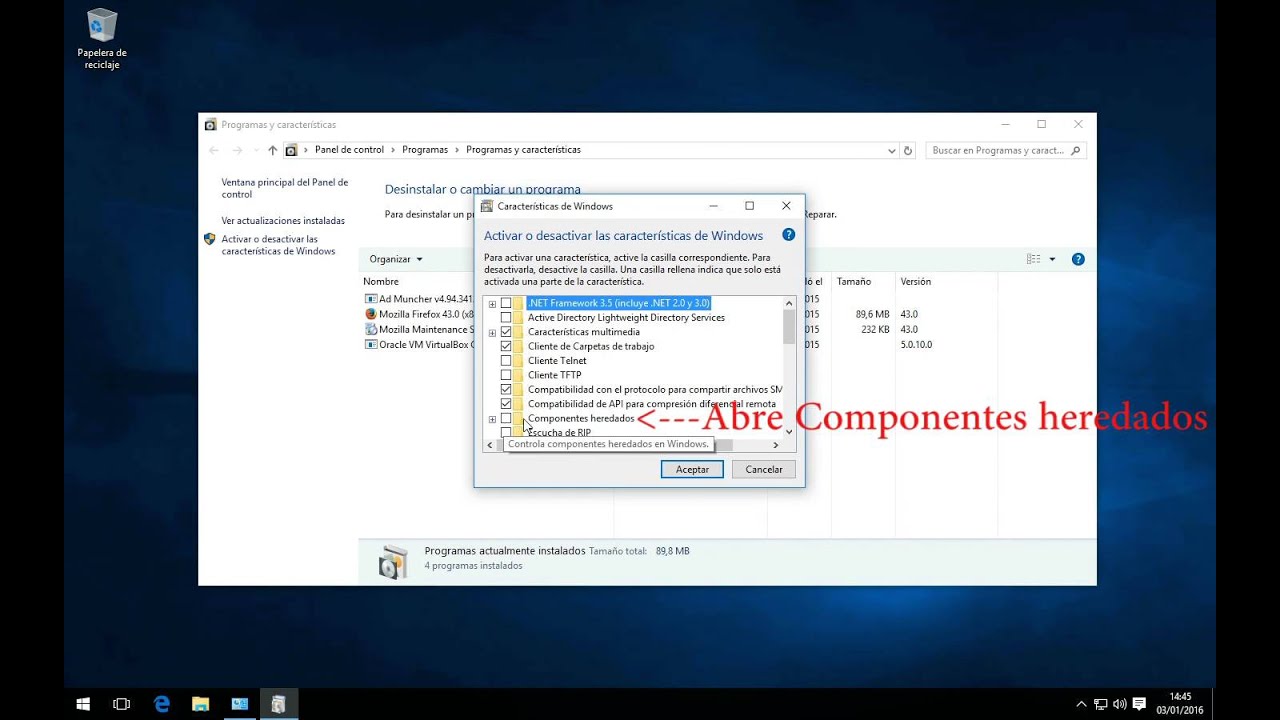
Task: Sort by the Nombre column header
Action: (x=381, y=282)
